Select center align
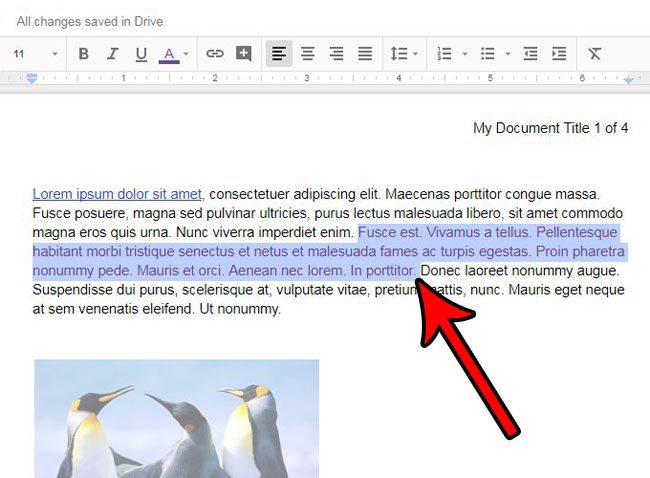 [308, 54]
